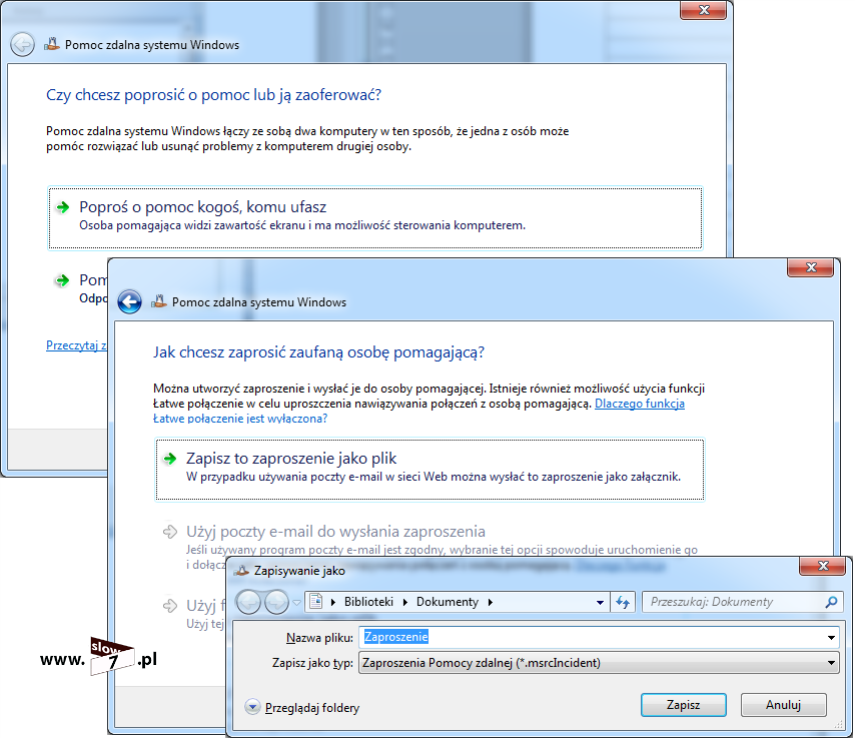Expand arrow before Biblioteki breadcrumb
This screenshot has width=855, height=738.
pyautogui.click(x=333, y=602)
